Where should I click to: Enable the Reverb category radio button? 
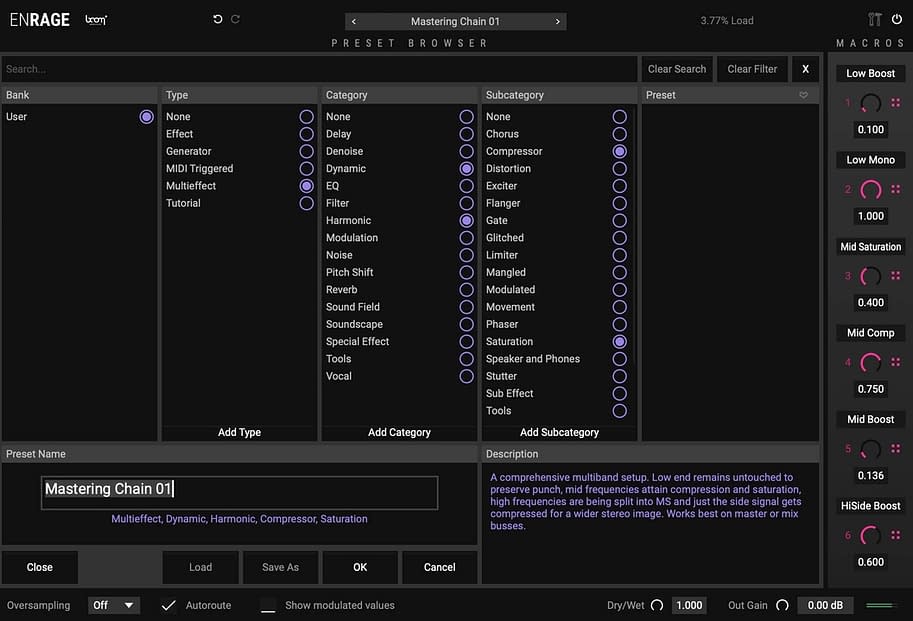point(466,290)
